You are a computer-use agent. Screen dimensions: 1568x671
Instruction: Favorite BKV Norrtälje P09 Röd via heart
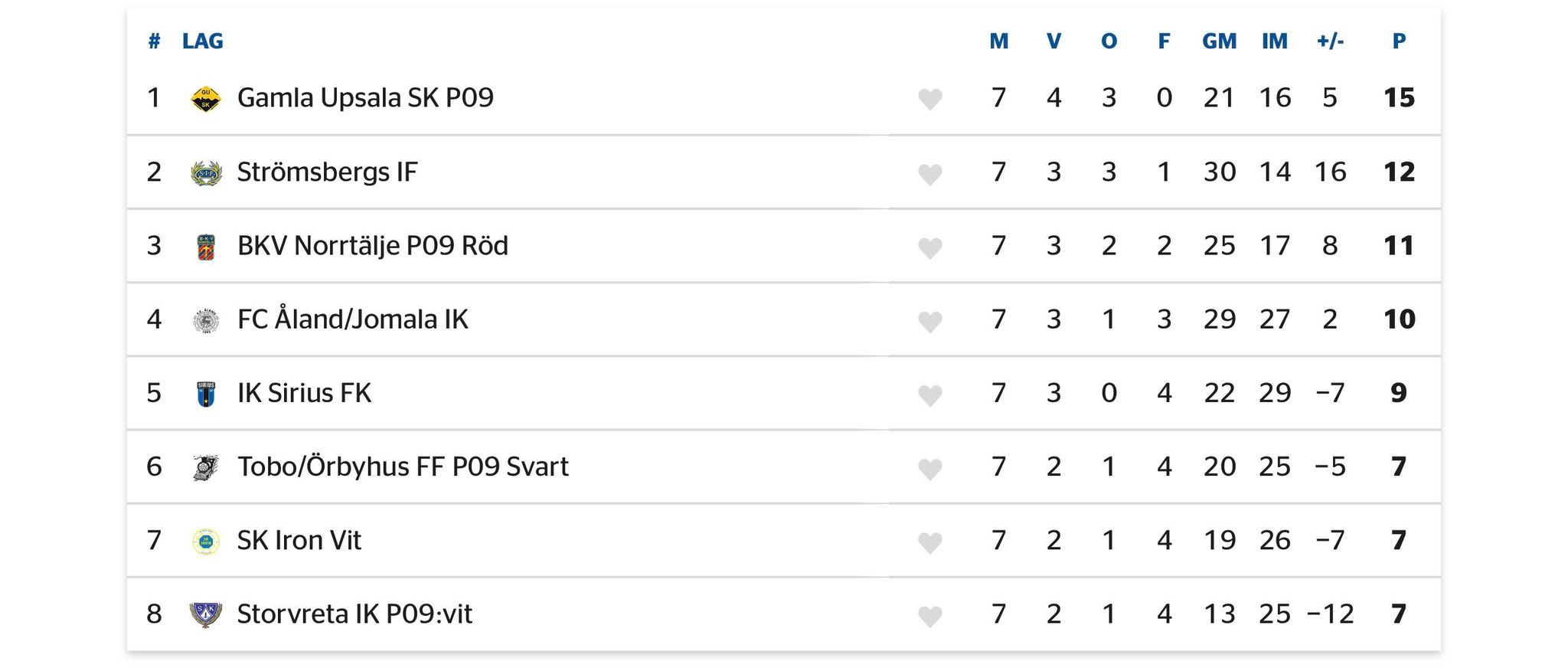929,247
